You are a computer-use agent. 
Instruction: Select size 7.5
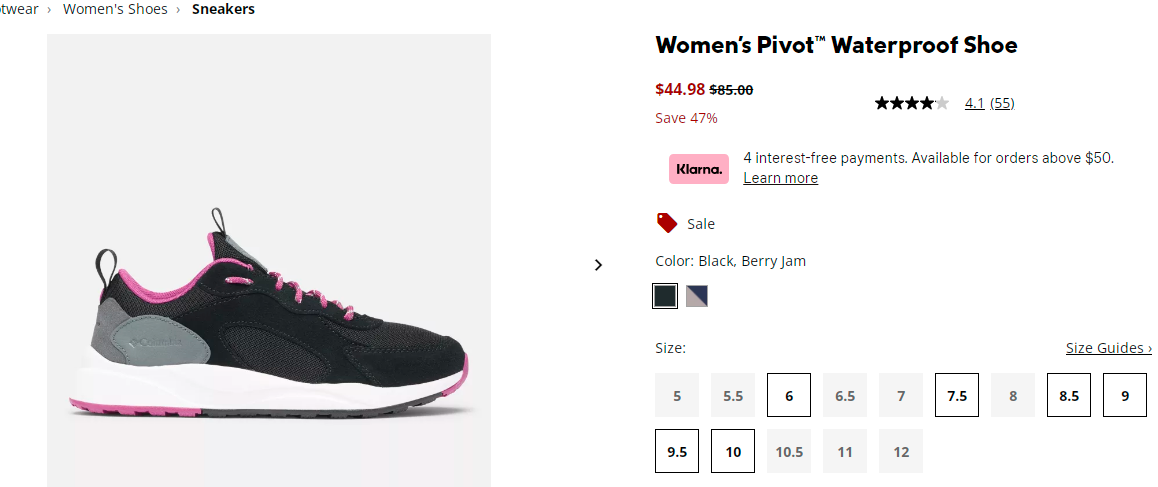tap(957, 395)
